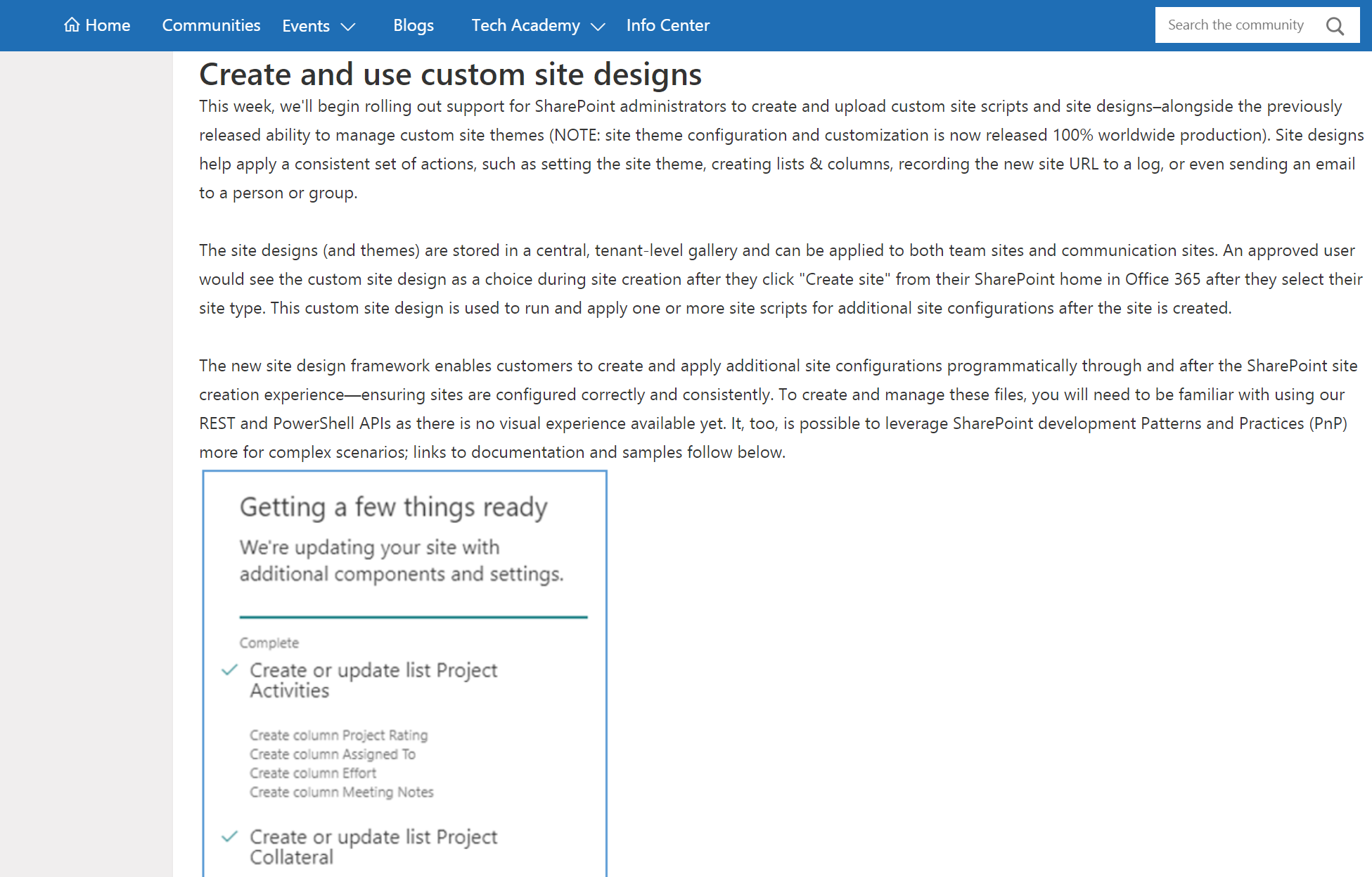The height and width of the screenshot is (877, 1372).
Task: Click 'Create column Effort' text
Action: pyautogui.click(x=313, y=773)
